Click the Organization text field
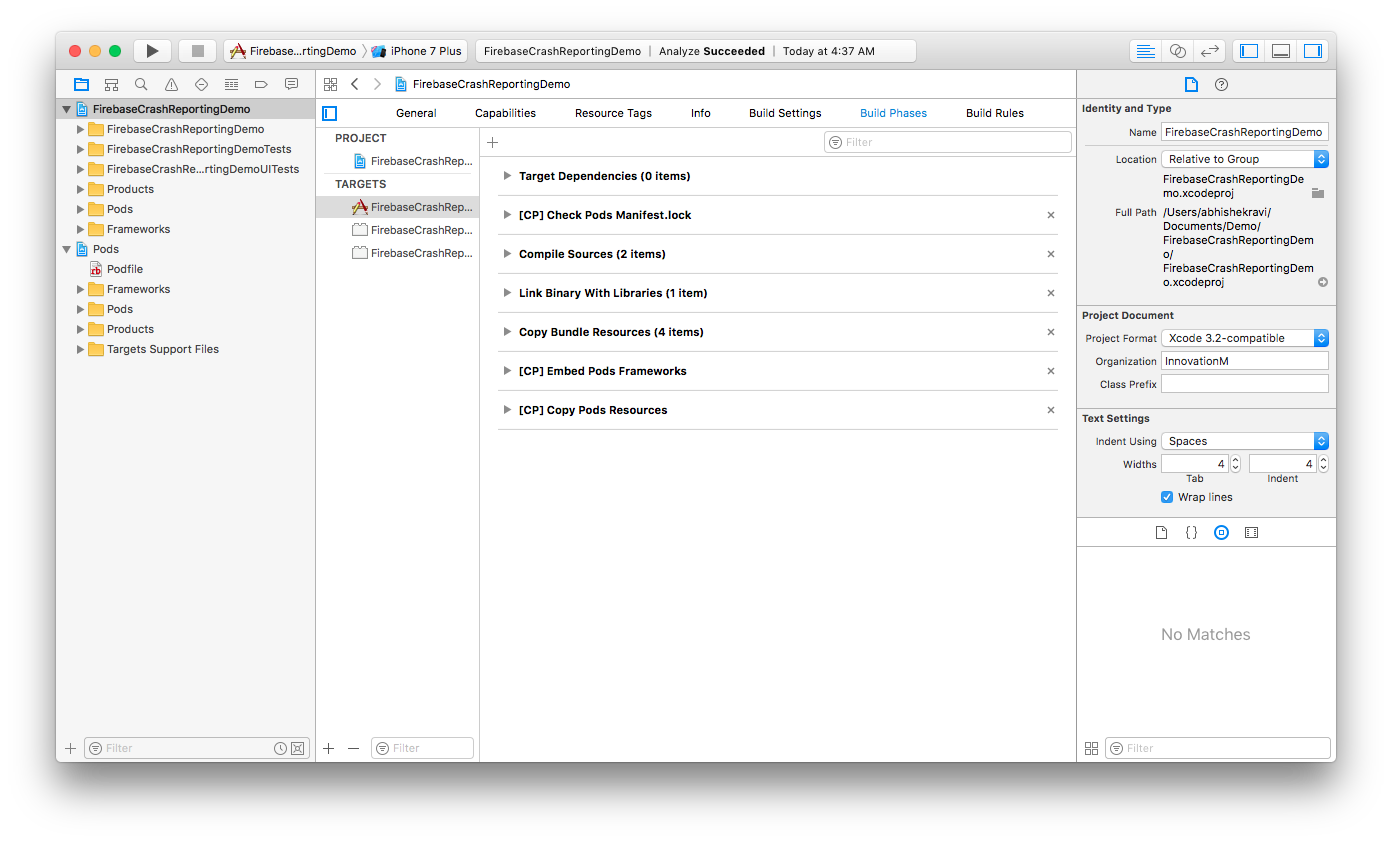The height and width of the screenshot is (842, 1392). coord(1244,361)
